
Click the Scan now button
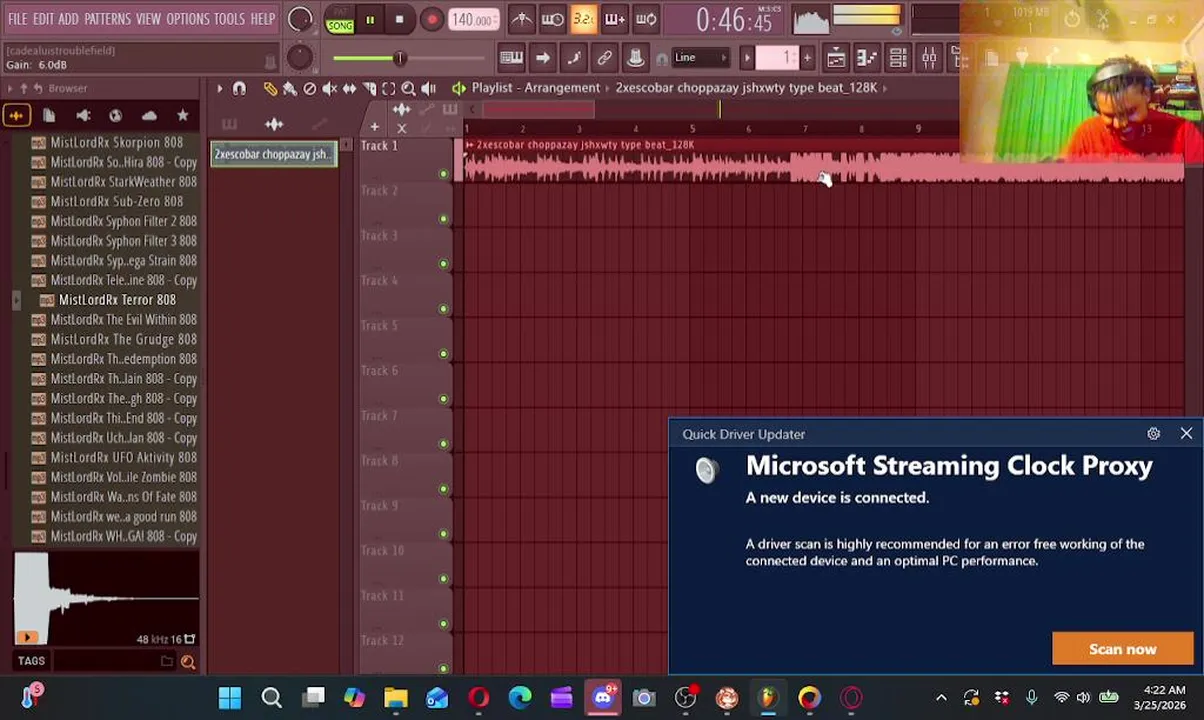pos(1122,649)
